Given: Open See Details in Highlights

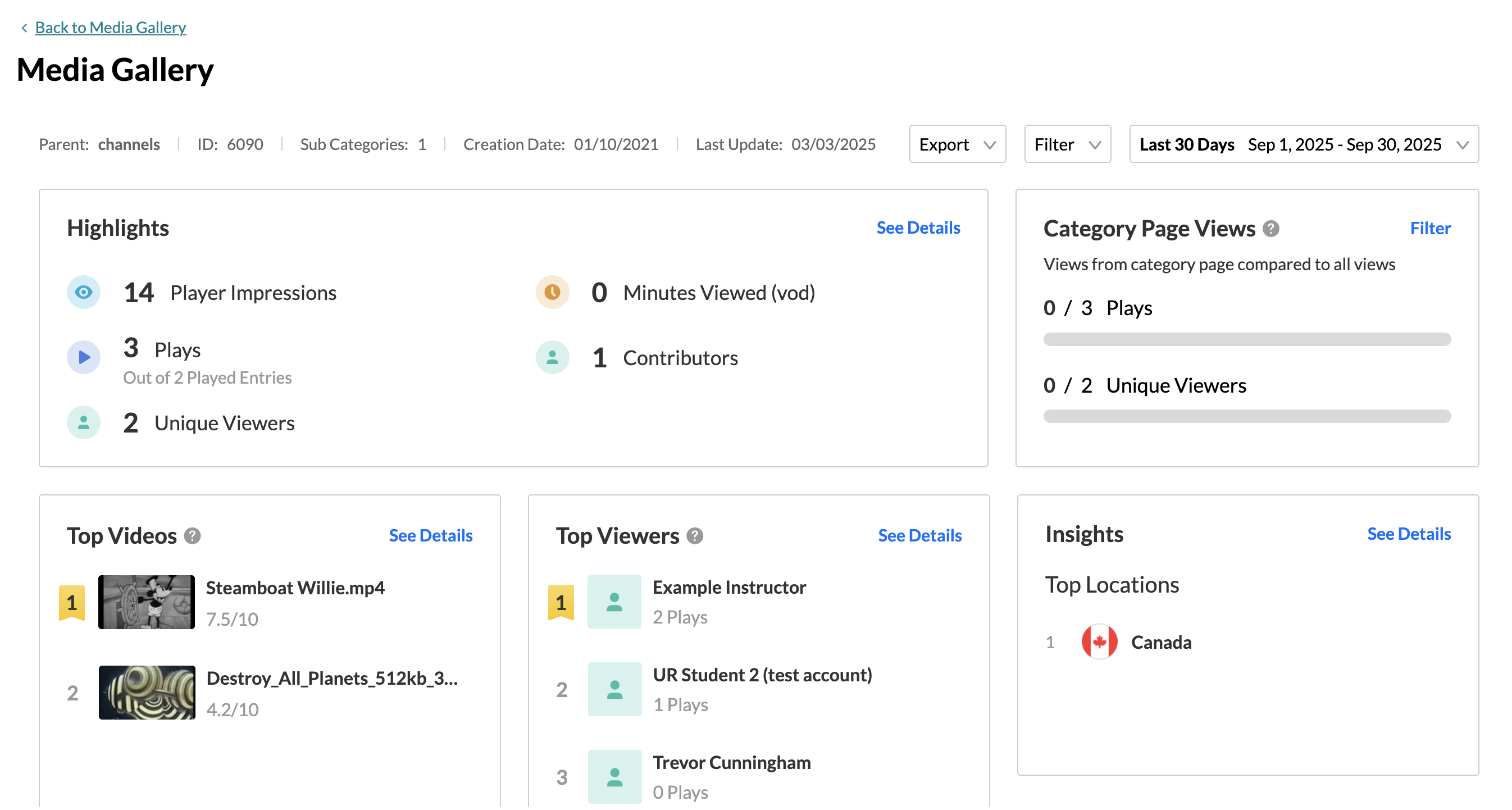Looking at the screenshot, I should [918, 227].
